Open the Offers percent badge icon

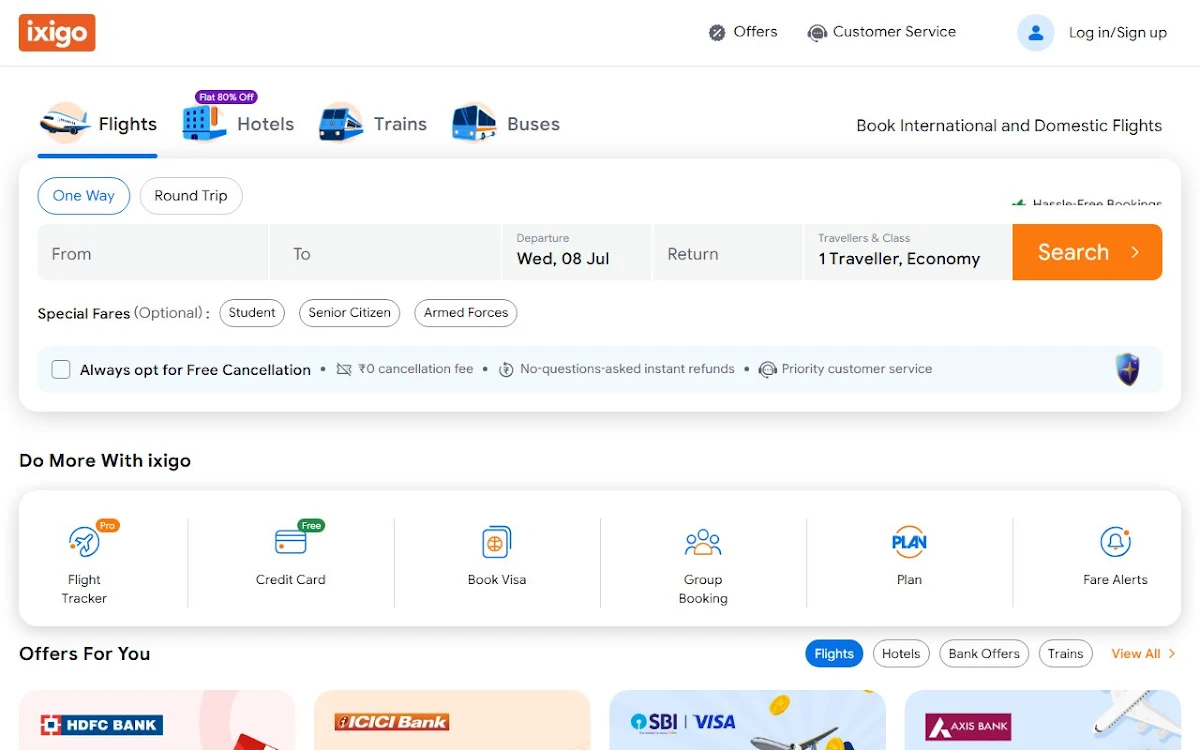(717, 33)
